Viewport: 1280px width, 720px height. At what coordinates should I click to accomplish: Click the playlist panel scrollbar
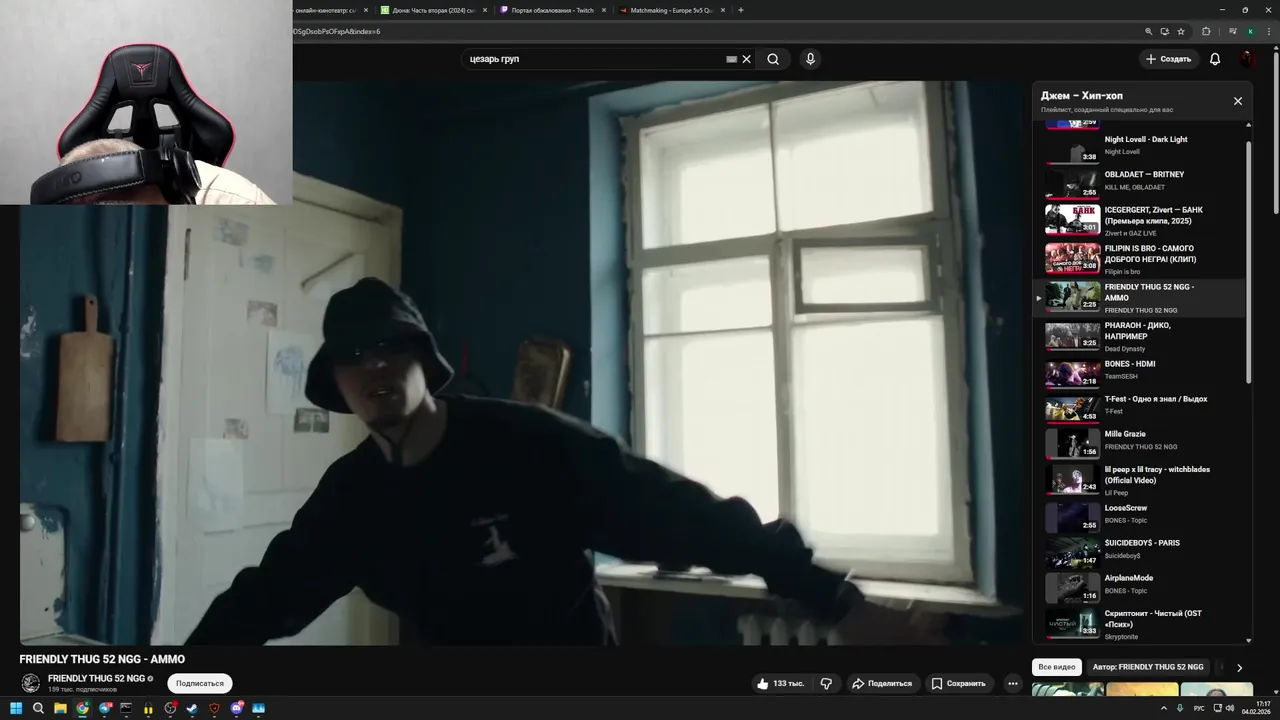pos(1248,260)
